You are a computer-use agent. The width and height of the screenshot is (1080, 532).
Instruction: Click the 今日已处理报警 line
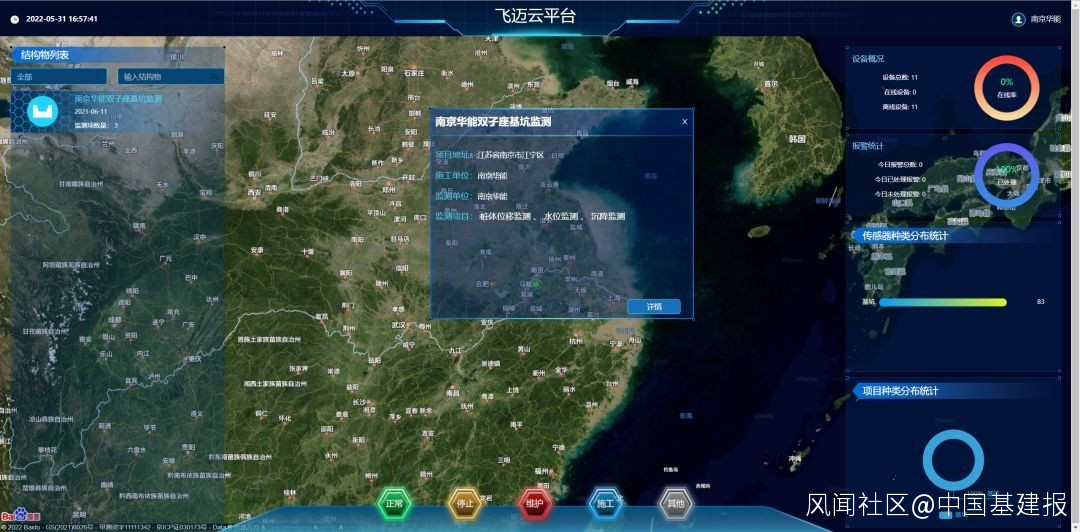899,180
